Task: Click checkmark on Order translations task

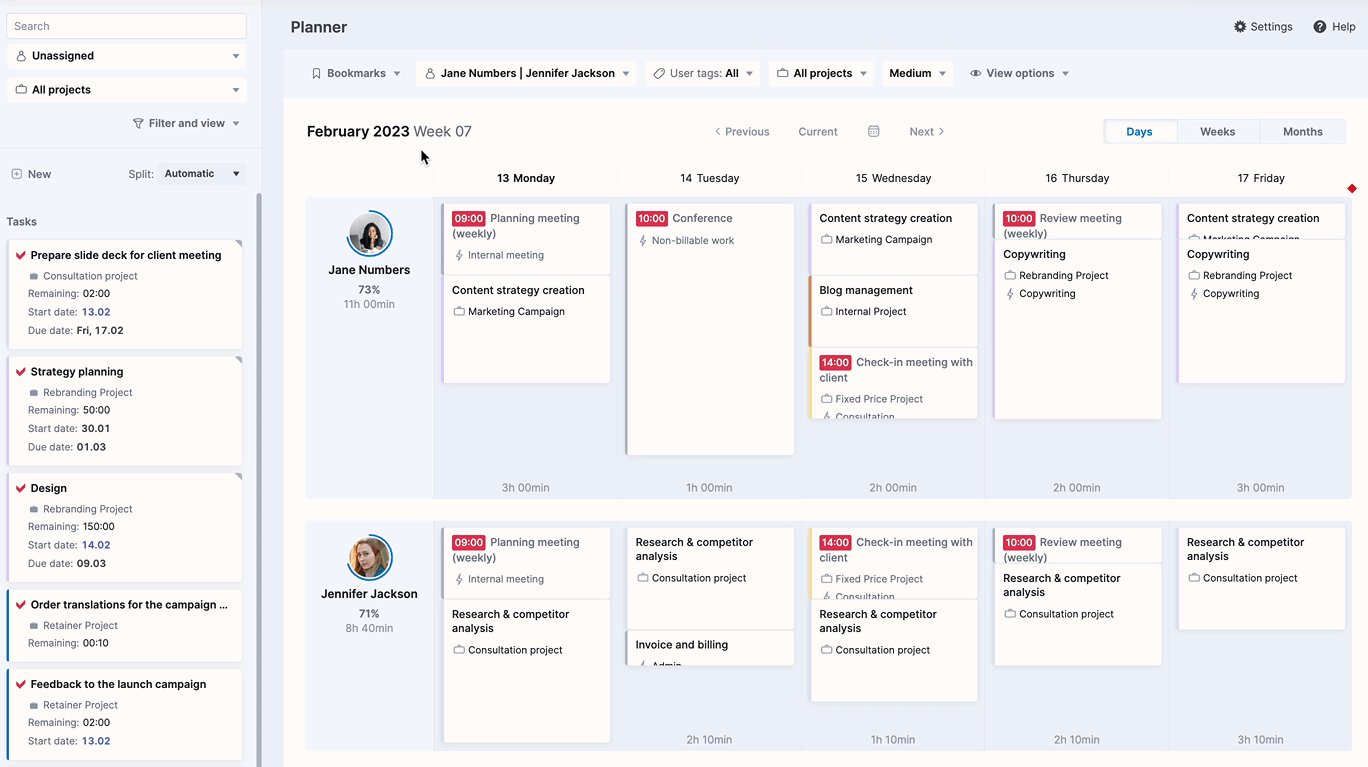Action: [21, 605]
